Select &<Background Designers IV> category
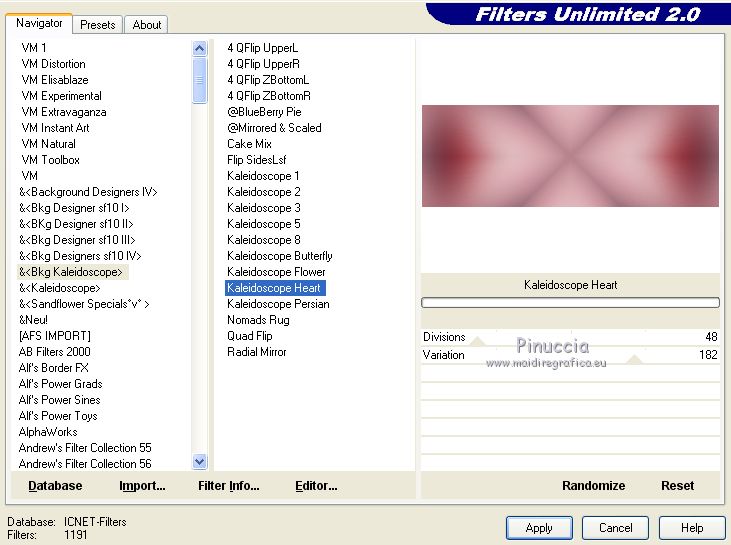The image size is (731, 545). tap(88, 192)
